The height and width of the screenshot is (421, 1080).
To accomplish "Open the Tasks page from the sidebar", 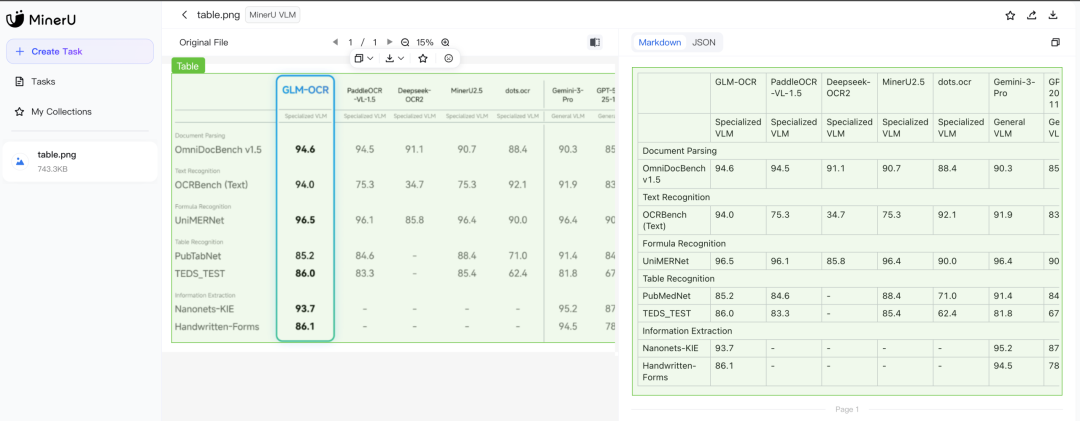I will coord(80,81).
